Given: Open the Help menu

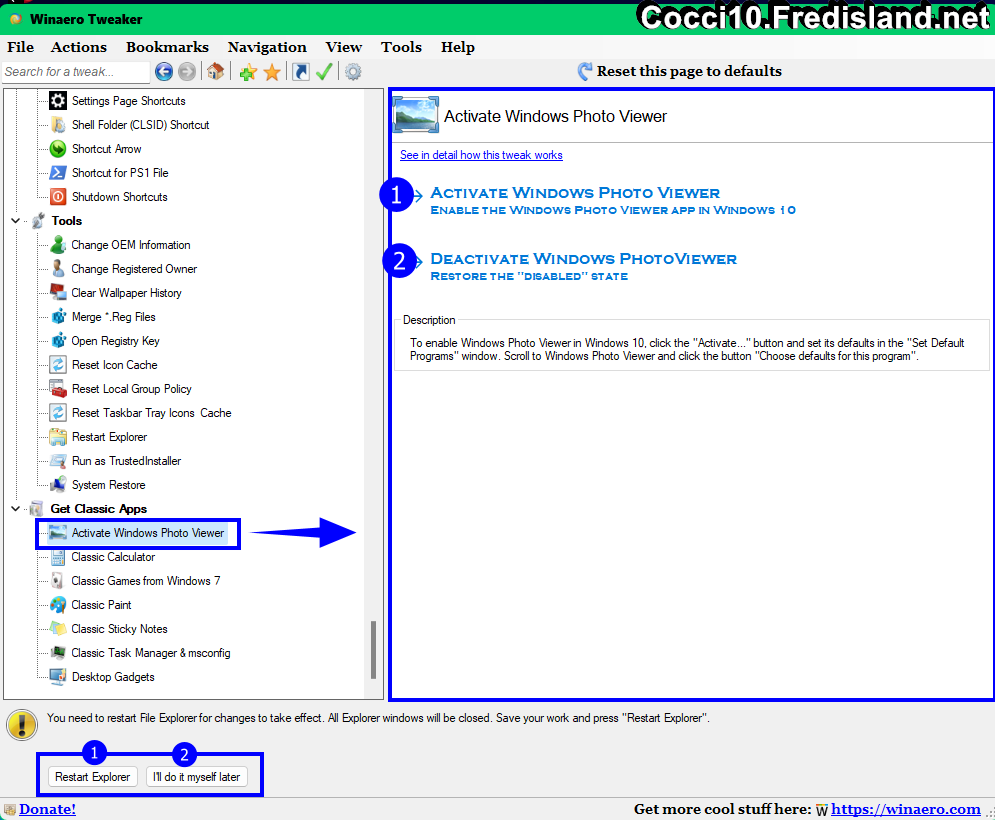Looking at the screenshot, I should pyautogui.click(x=458, y=47).
